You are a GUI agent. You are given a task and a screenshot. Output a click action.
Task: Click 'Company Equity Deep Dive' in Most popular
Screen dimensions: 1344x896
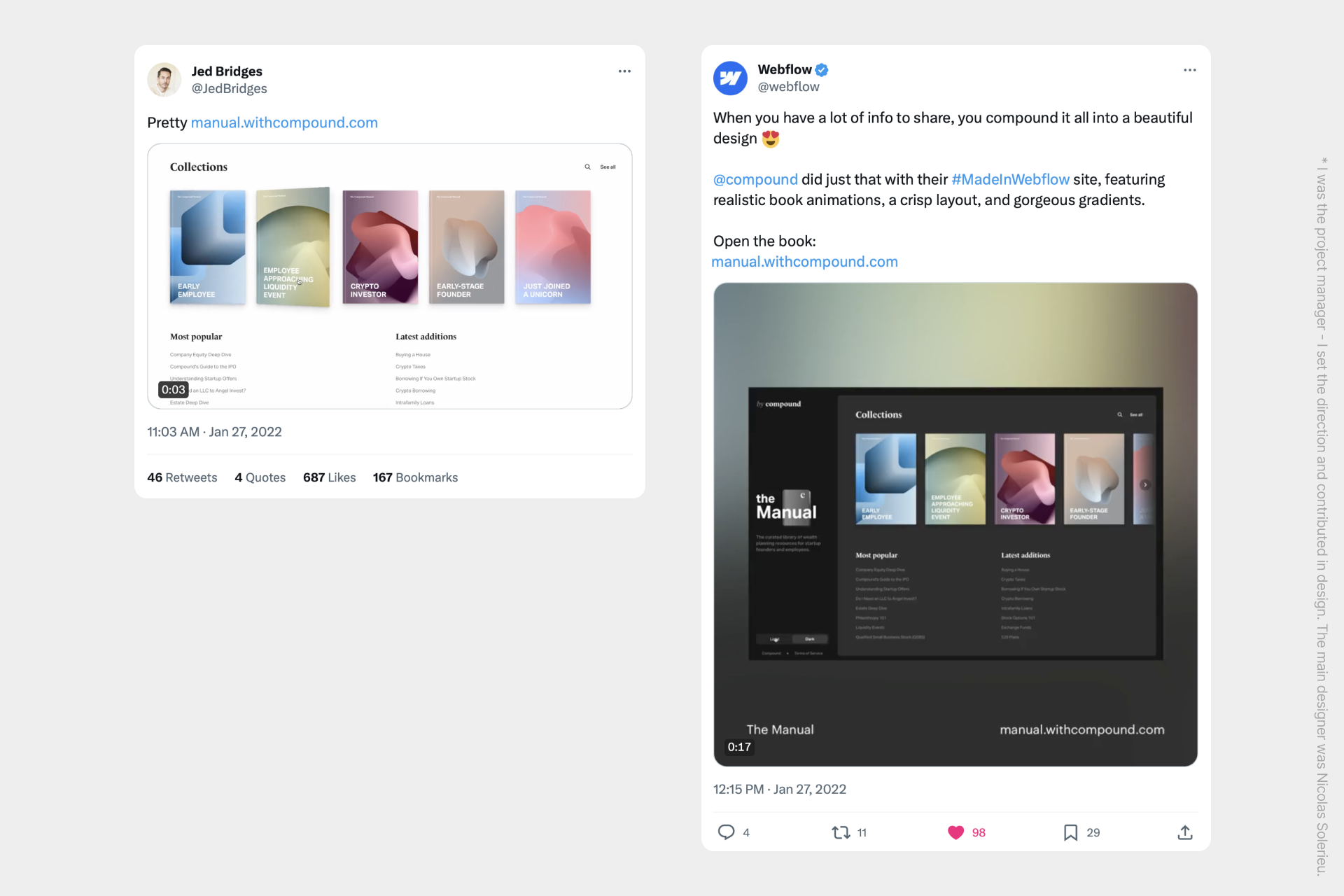coord(200,355)
